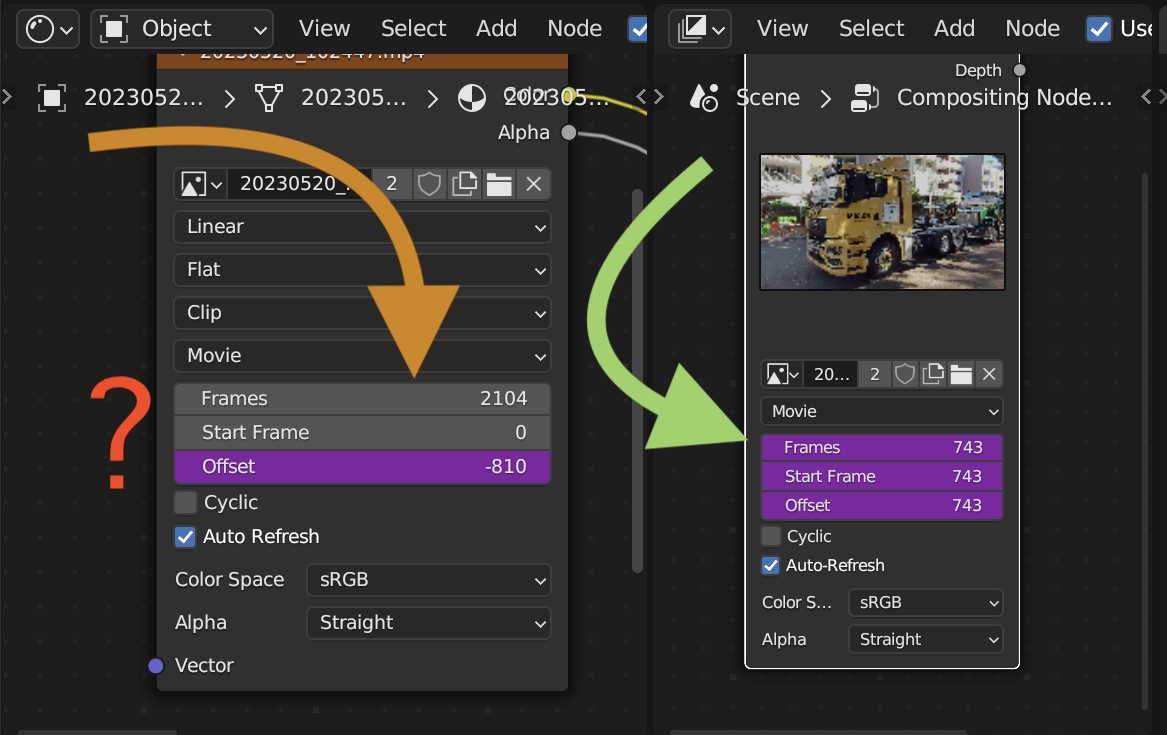
Task: Unlink image with X in shader node
Action: (534, 184)
